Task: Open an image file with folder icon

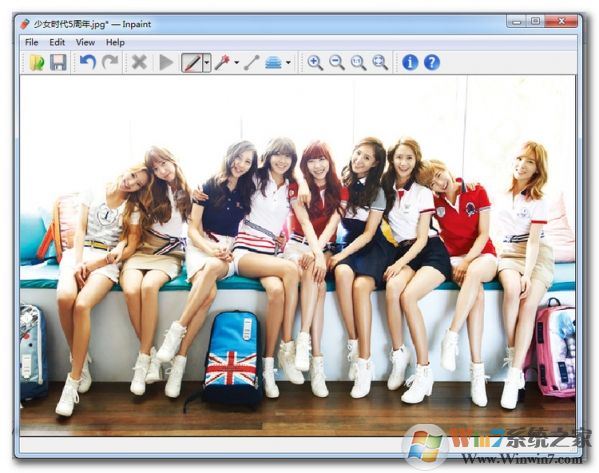Action: (x=37, y=62)
